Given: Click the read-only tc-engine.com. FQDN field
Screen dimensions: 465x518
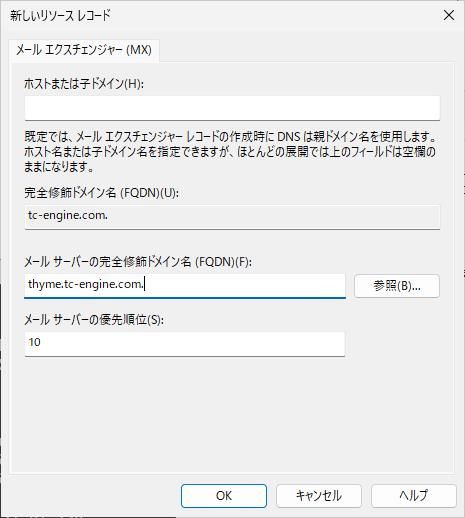Looking at the screenshot, I should point(232,217).
